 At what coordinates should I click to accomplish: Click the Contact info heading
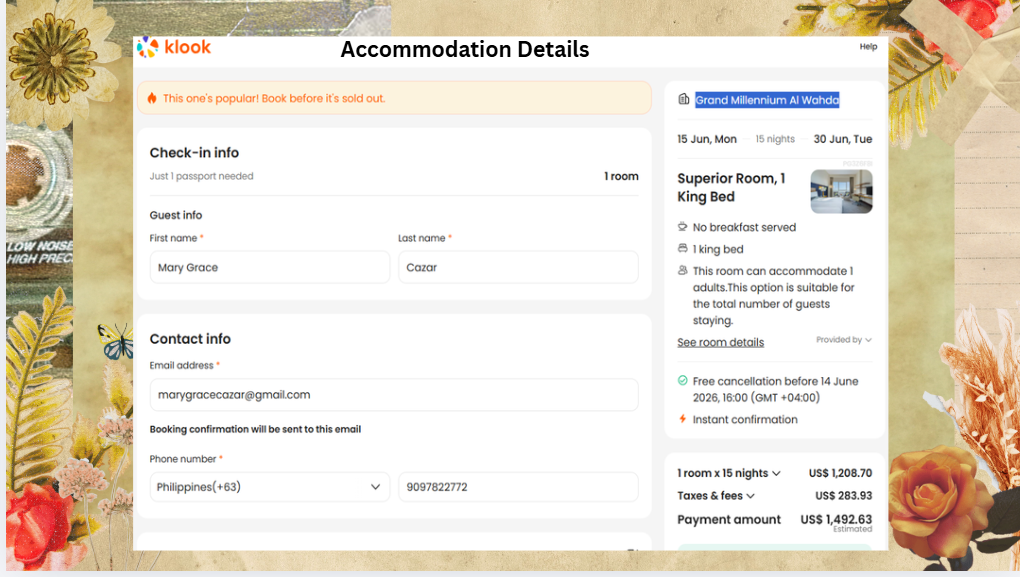[190, 339]
